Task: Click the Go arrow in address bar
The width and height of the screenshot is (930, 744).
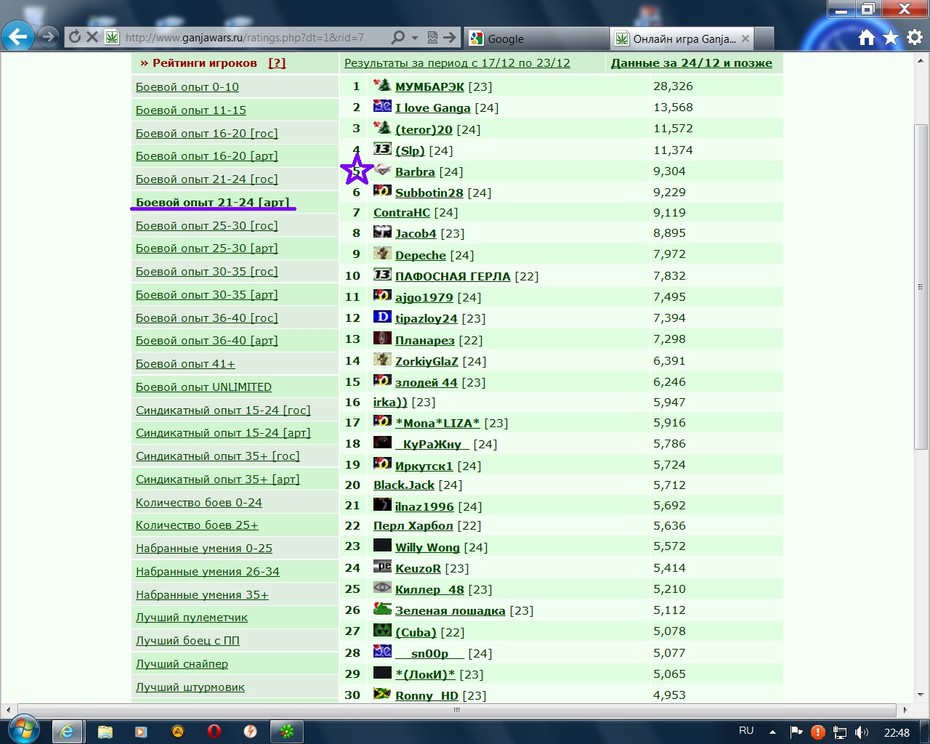Action: tap(450, 37)
